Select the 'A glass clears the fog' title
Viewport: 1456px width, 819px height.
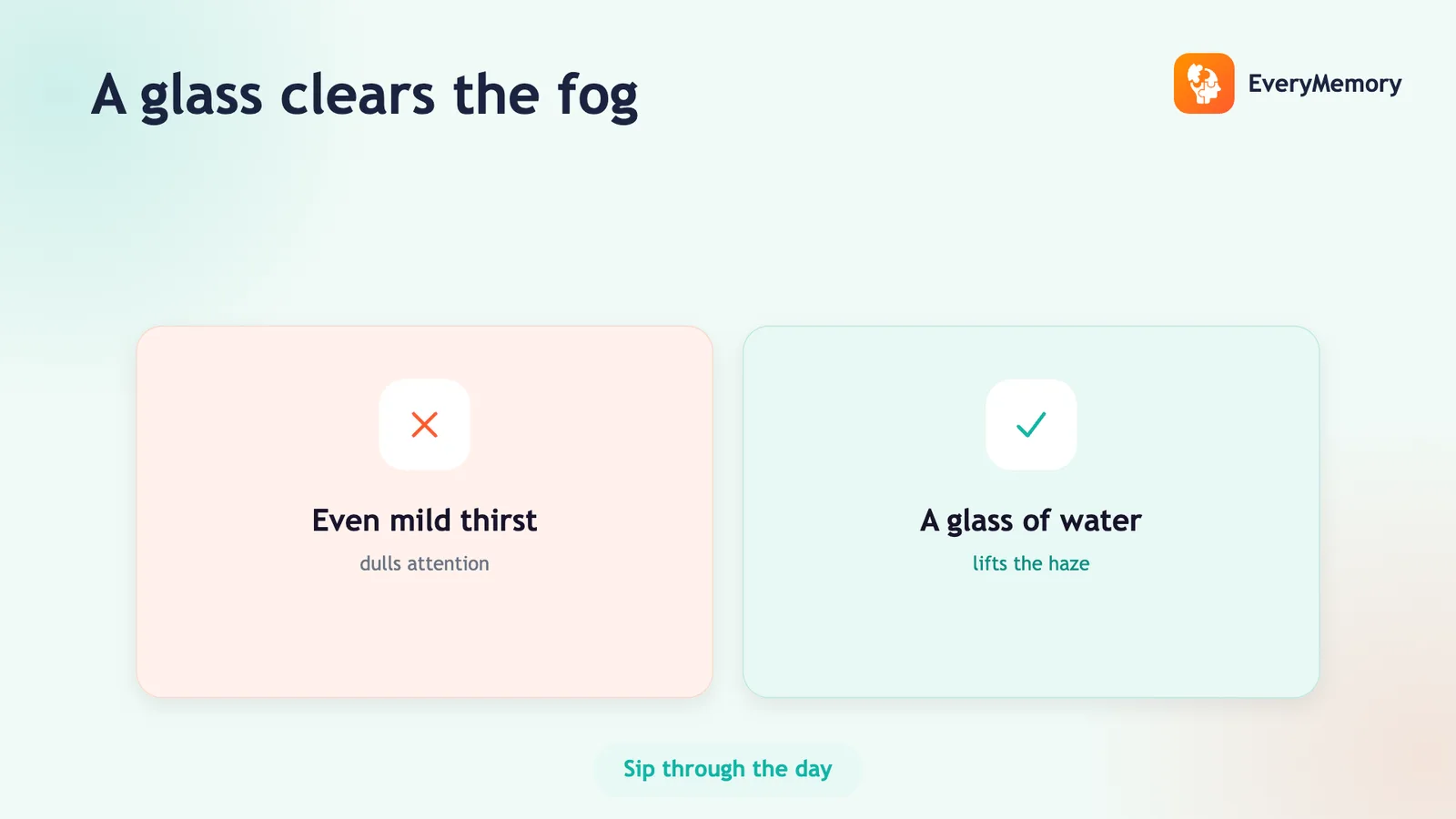tap(365, 96)
